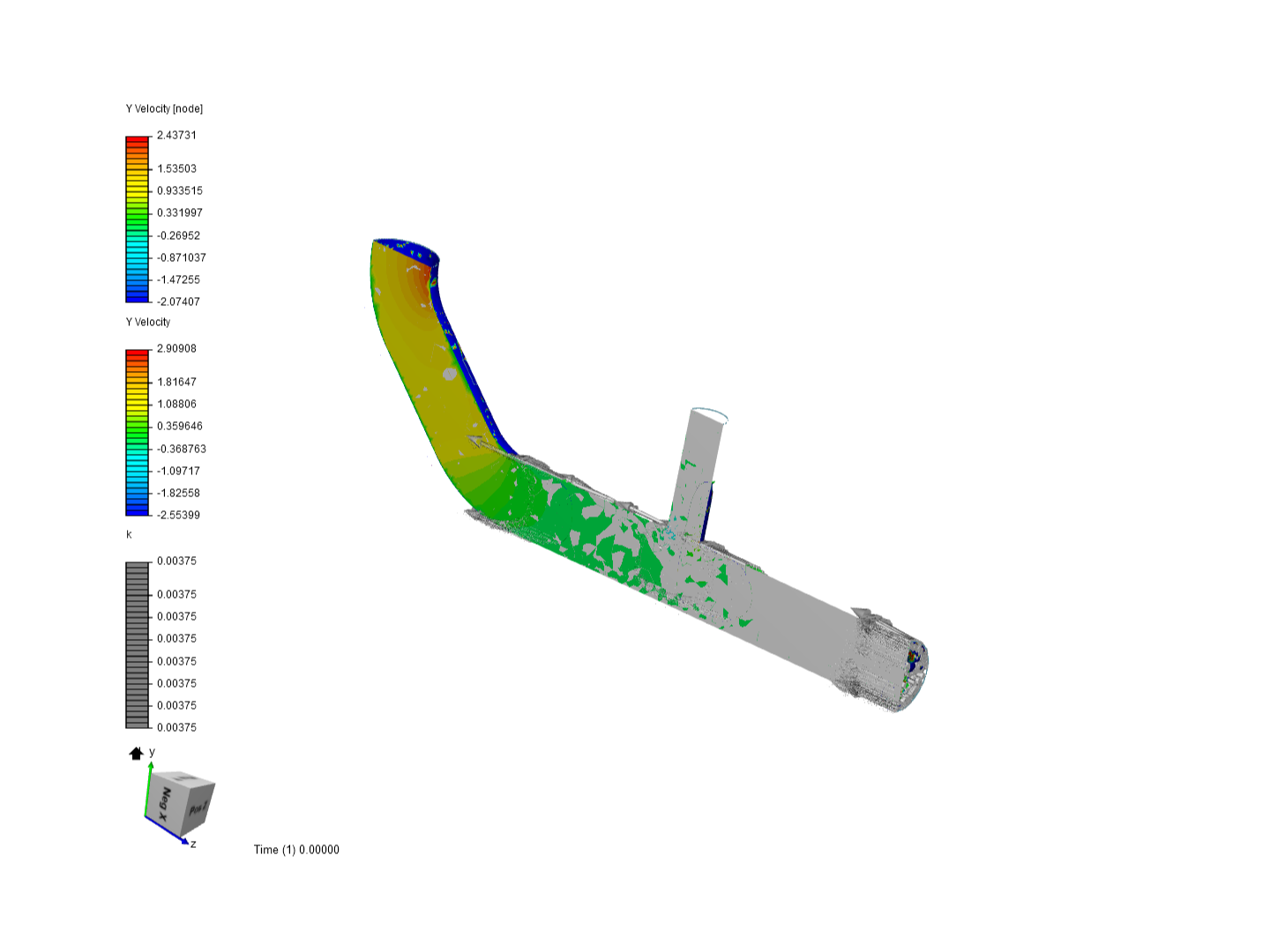Click the y axis letter label

[152, 752]
